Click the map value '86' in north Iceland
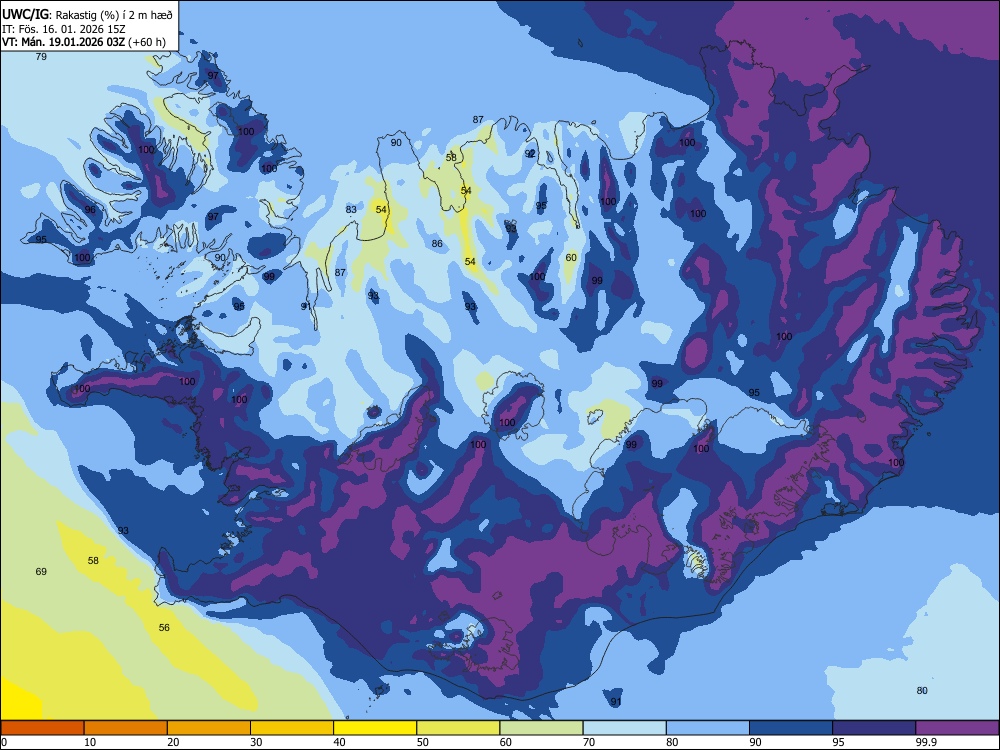The image size is (1000, 750). pos(437,244)
